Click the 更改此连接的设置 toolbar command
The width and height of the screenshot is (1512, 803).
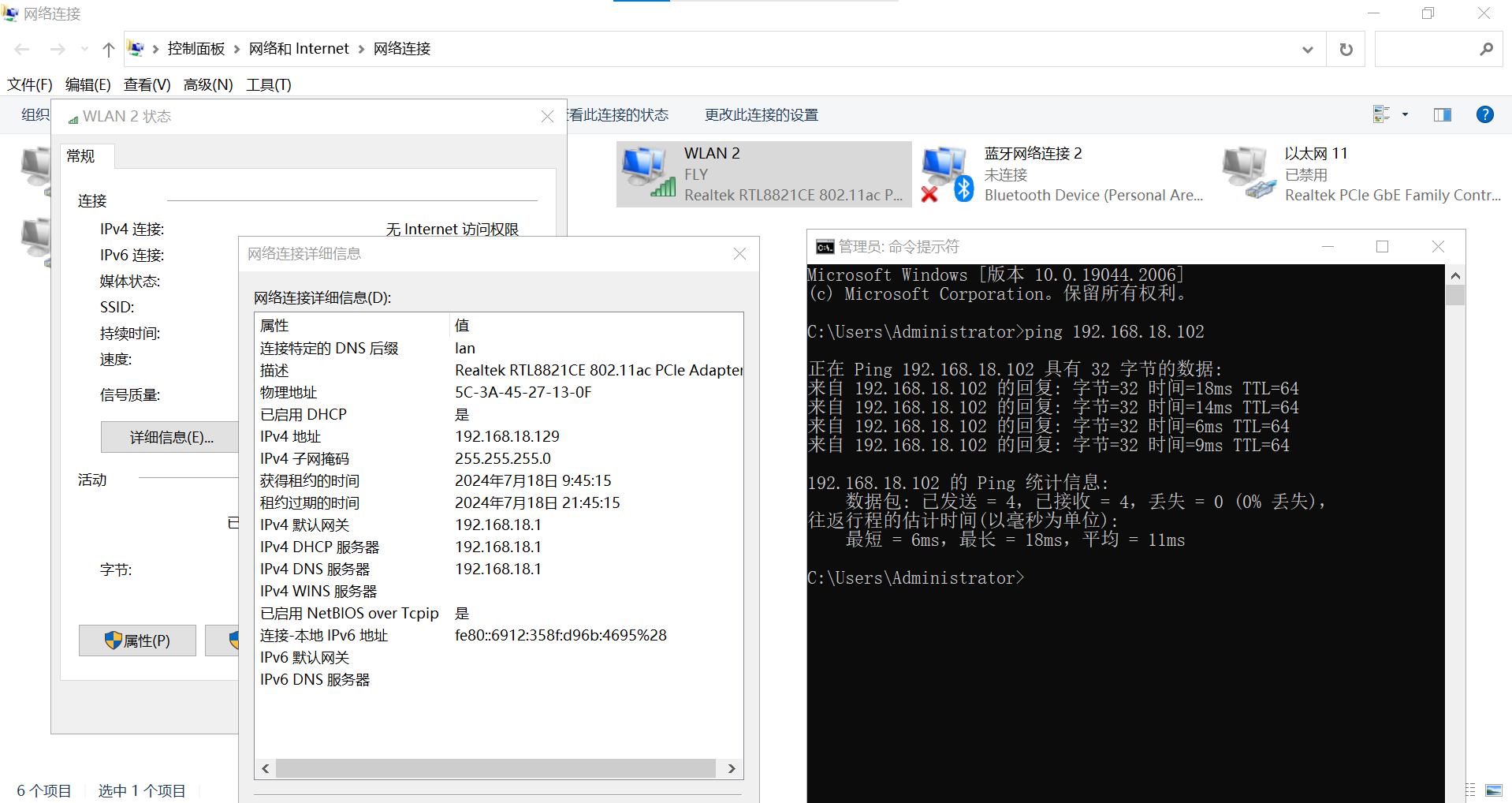click(761, 115)
